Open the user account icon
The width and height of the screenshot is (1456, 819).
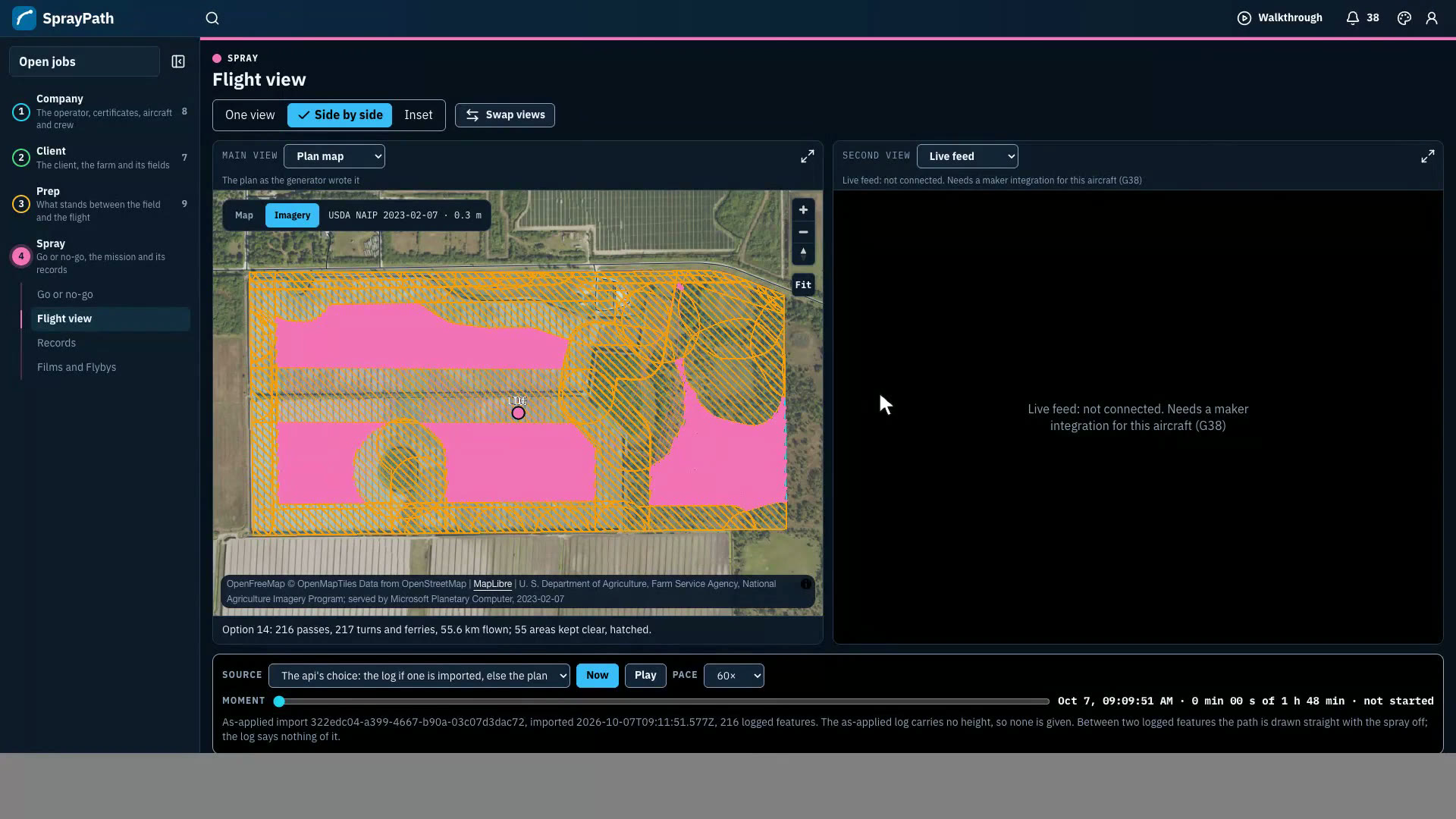[x=1432, y=18]
